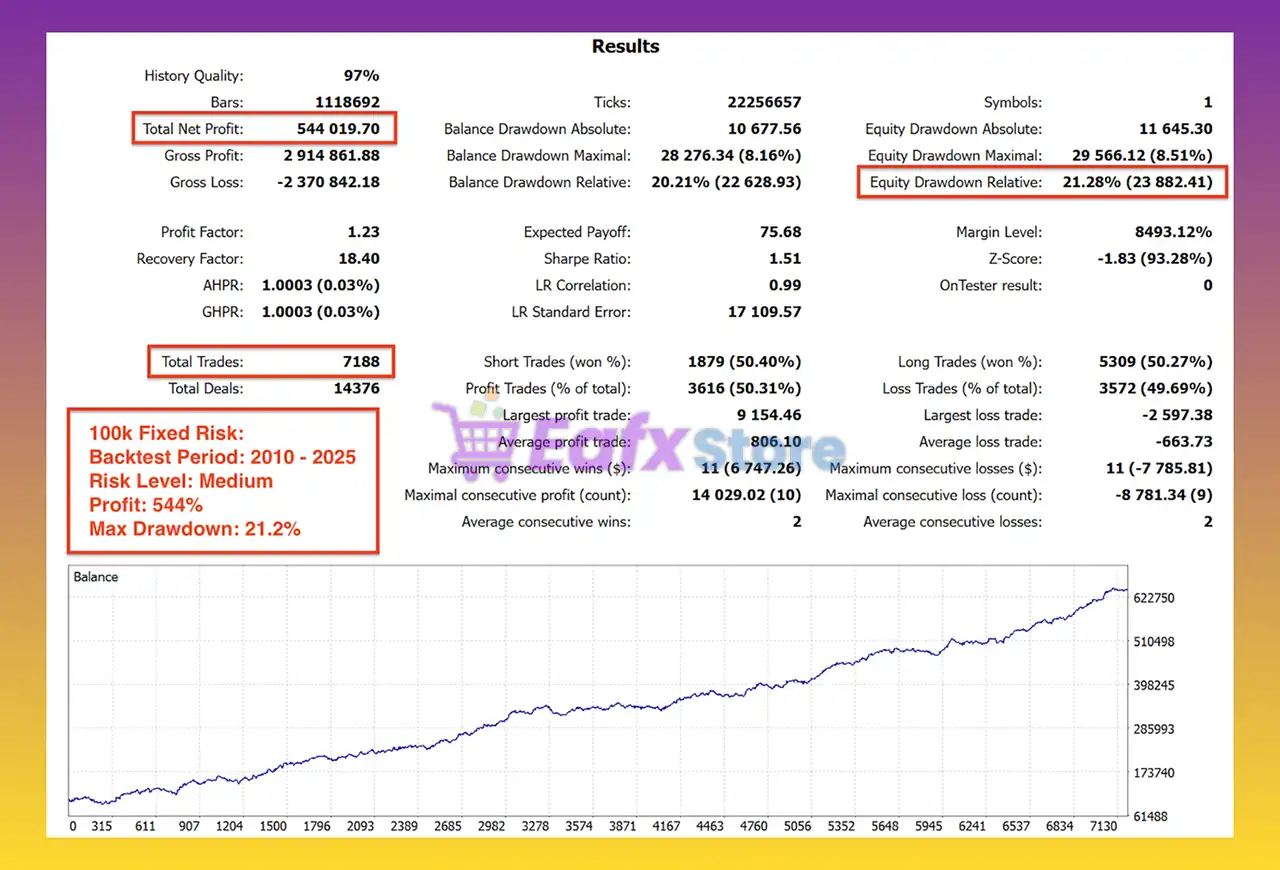Click the Balance label on the chart
Screen dimensions: 1280x870
96,577
